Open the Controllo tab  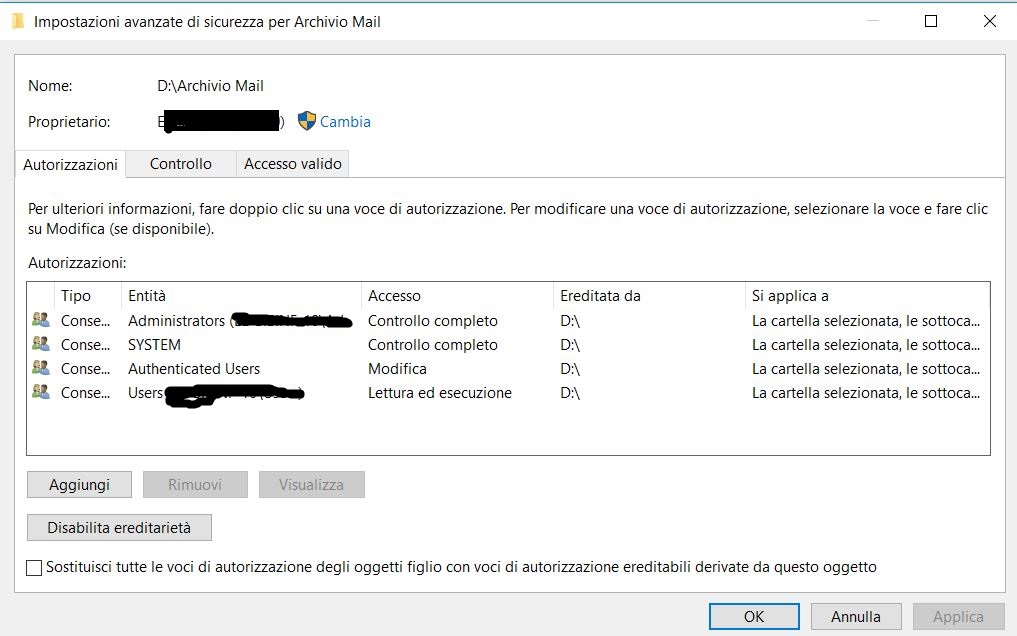pyautogui.click(x=181, y=164)
